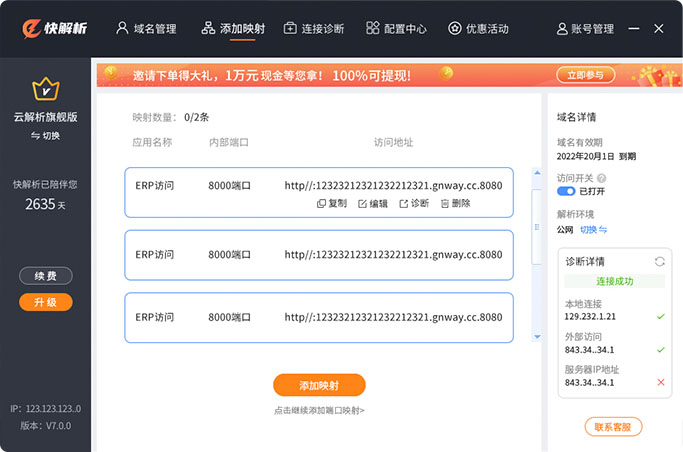This screenshot has width=683, height=452.
Task: Click the diagnose icon in first ERP mapping
Action: click(x=403, y=203)
